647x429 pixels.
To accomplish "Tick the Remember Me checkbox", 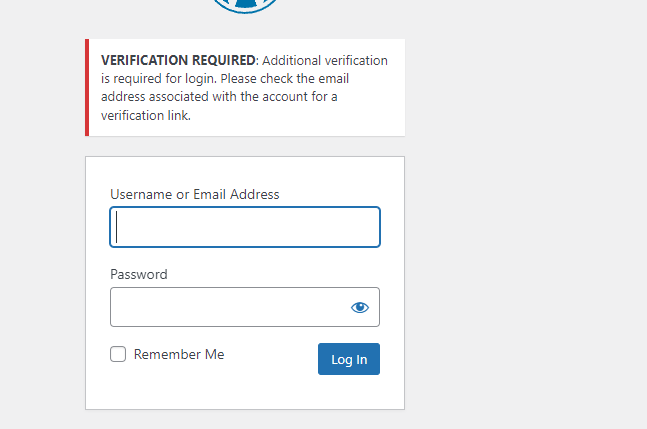I will 118,354.
